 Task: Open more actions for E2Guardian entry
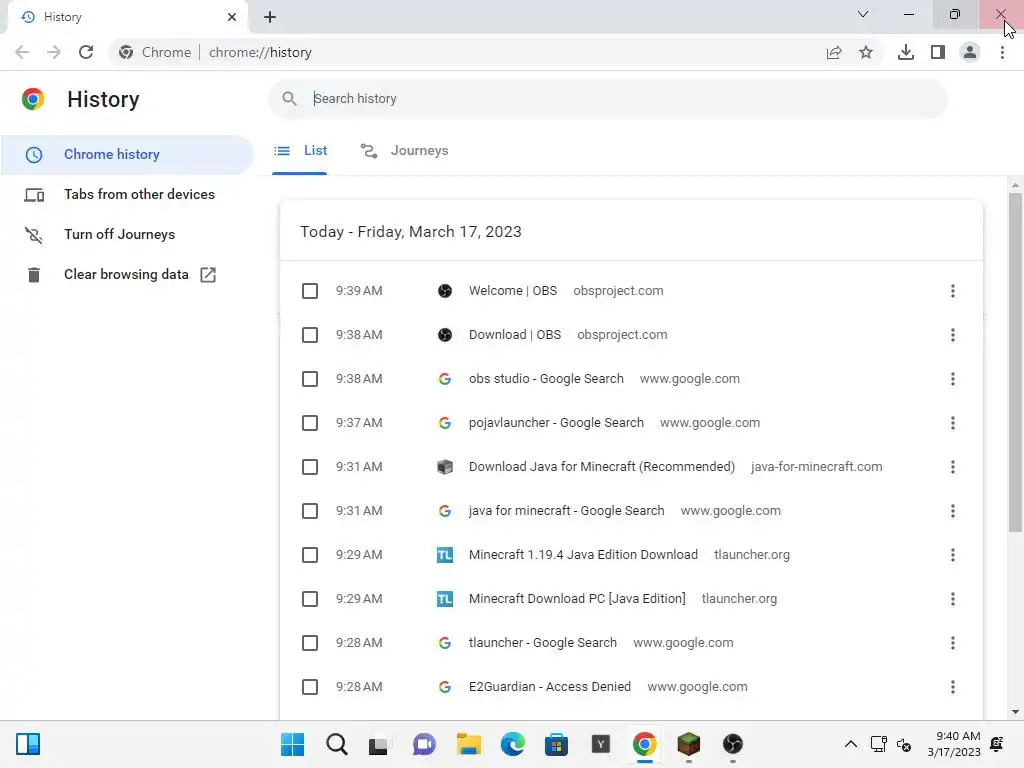953,687
